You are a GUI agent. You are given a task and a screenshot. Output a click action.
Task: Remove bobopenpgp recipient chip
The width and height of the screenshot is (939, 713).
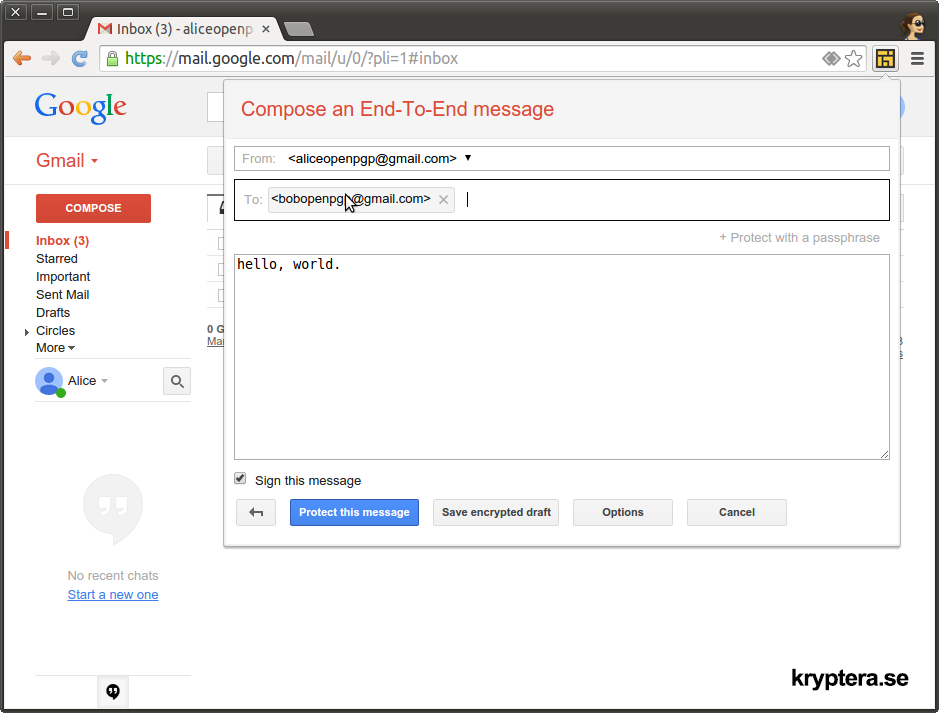point(444,200)
